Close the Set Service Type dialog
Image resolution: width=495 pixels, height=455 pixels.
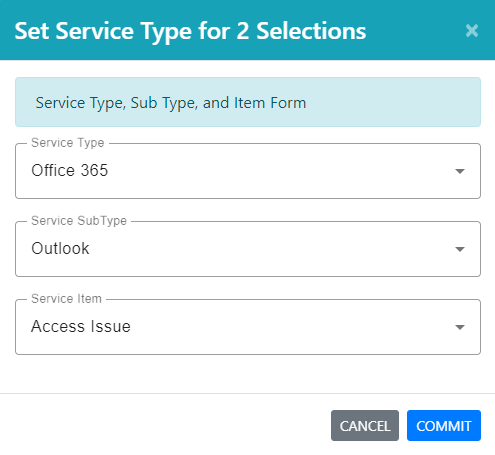(472, 31)
